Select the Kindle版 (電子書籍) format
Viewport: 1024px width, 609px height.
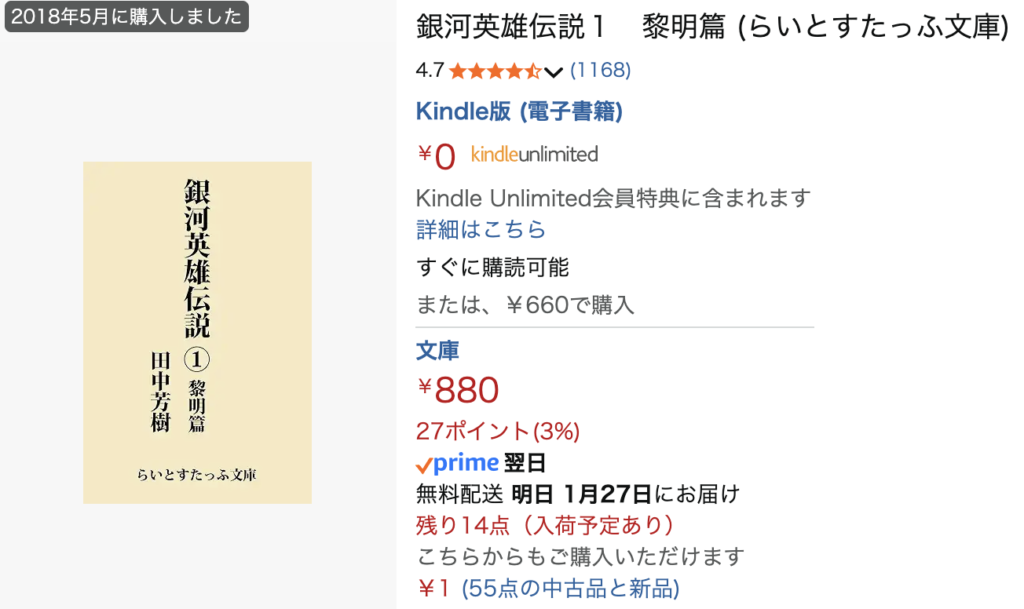[519, 112]
